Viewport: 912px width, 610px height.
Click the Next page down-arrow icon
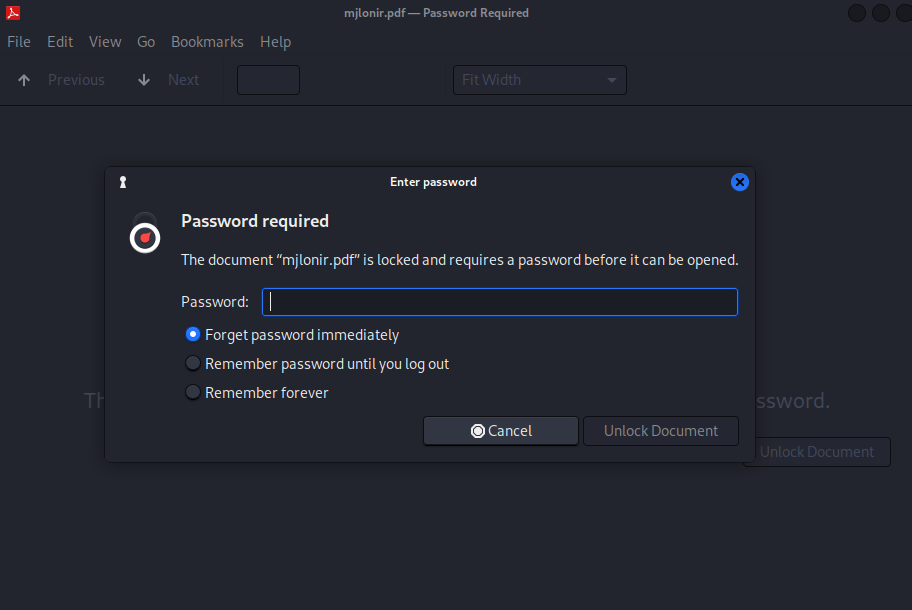click(144, 80)
